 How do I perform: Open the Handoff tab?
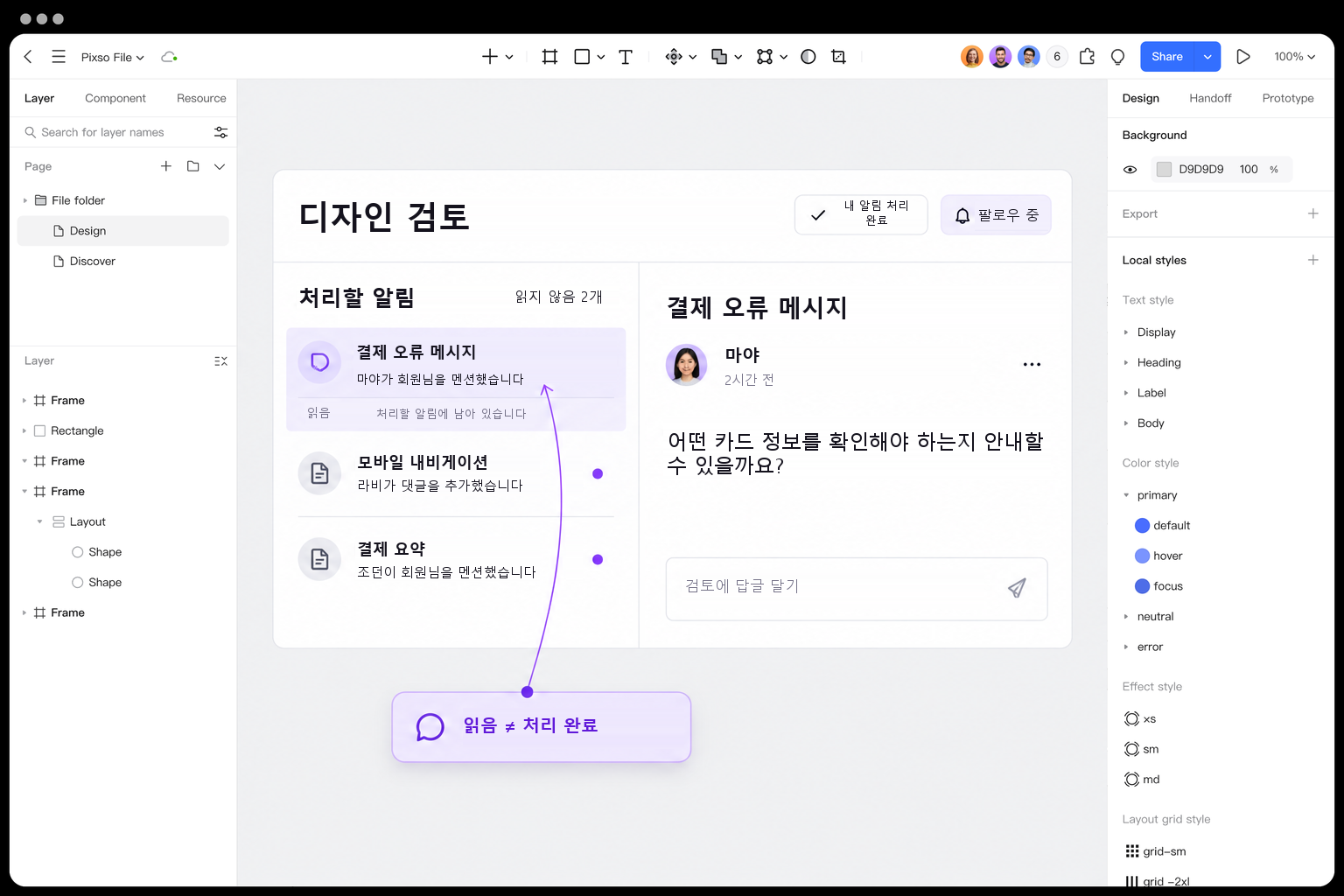pyautogui.click(x=1210, y=98)
